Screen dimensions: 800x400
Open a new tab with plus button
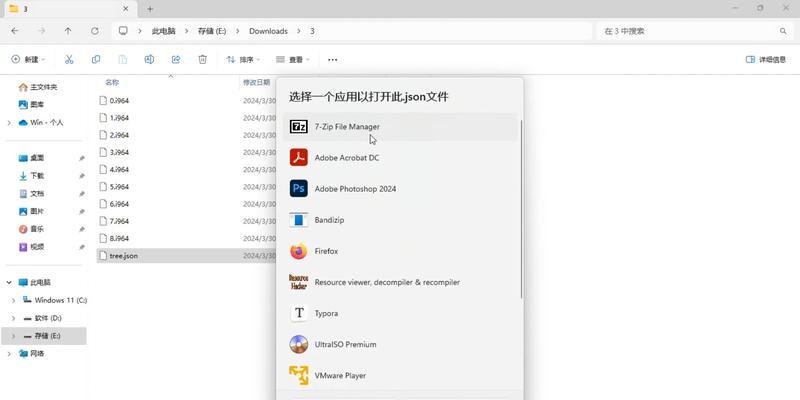tap(150, 9)
